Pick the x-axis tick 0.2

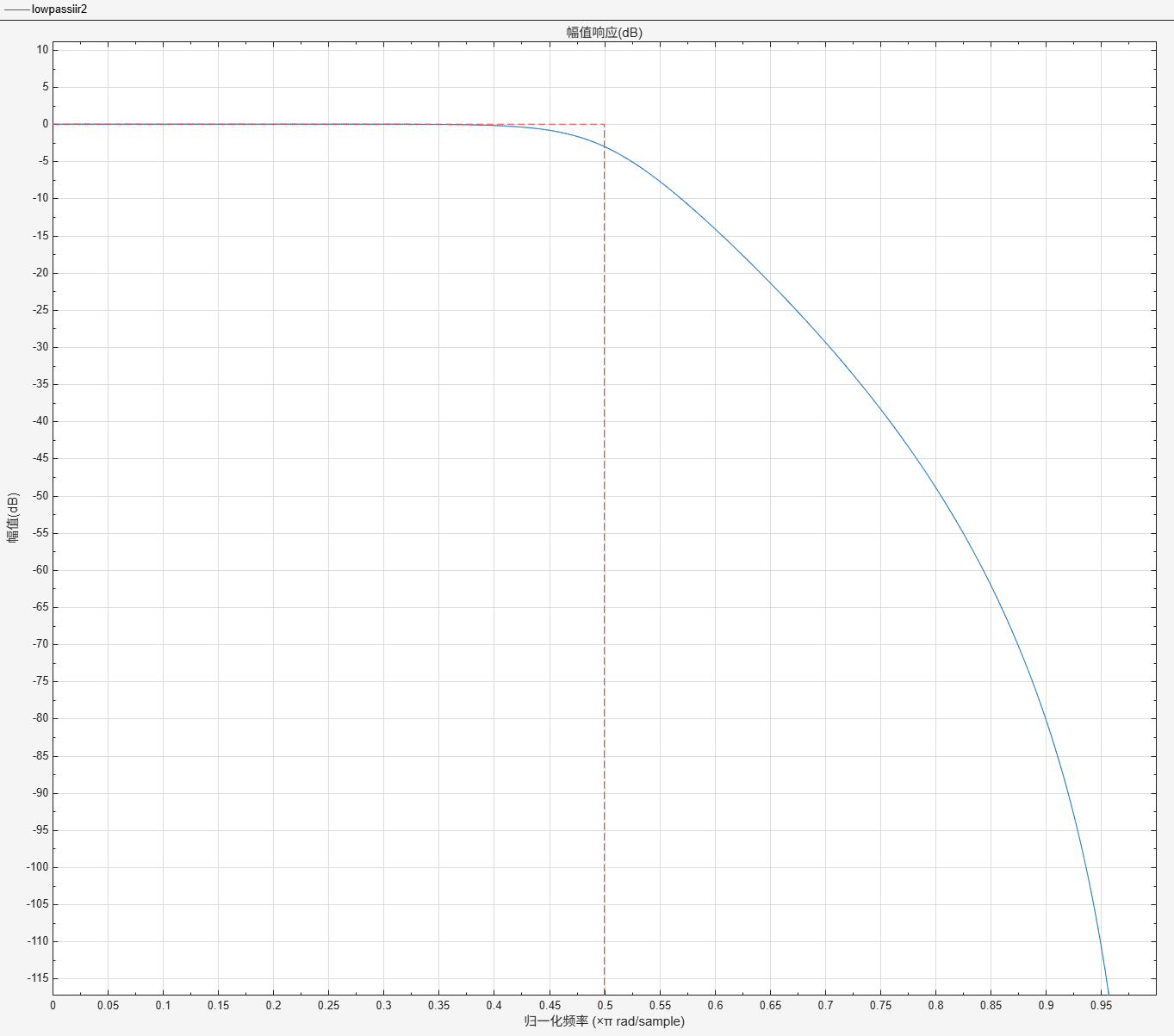(x=273, y=1005)
